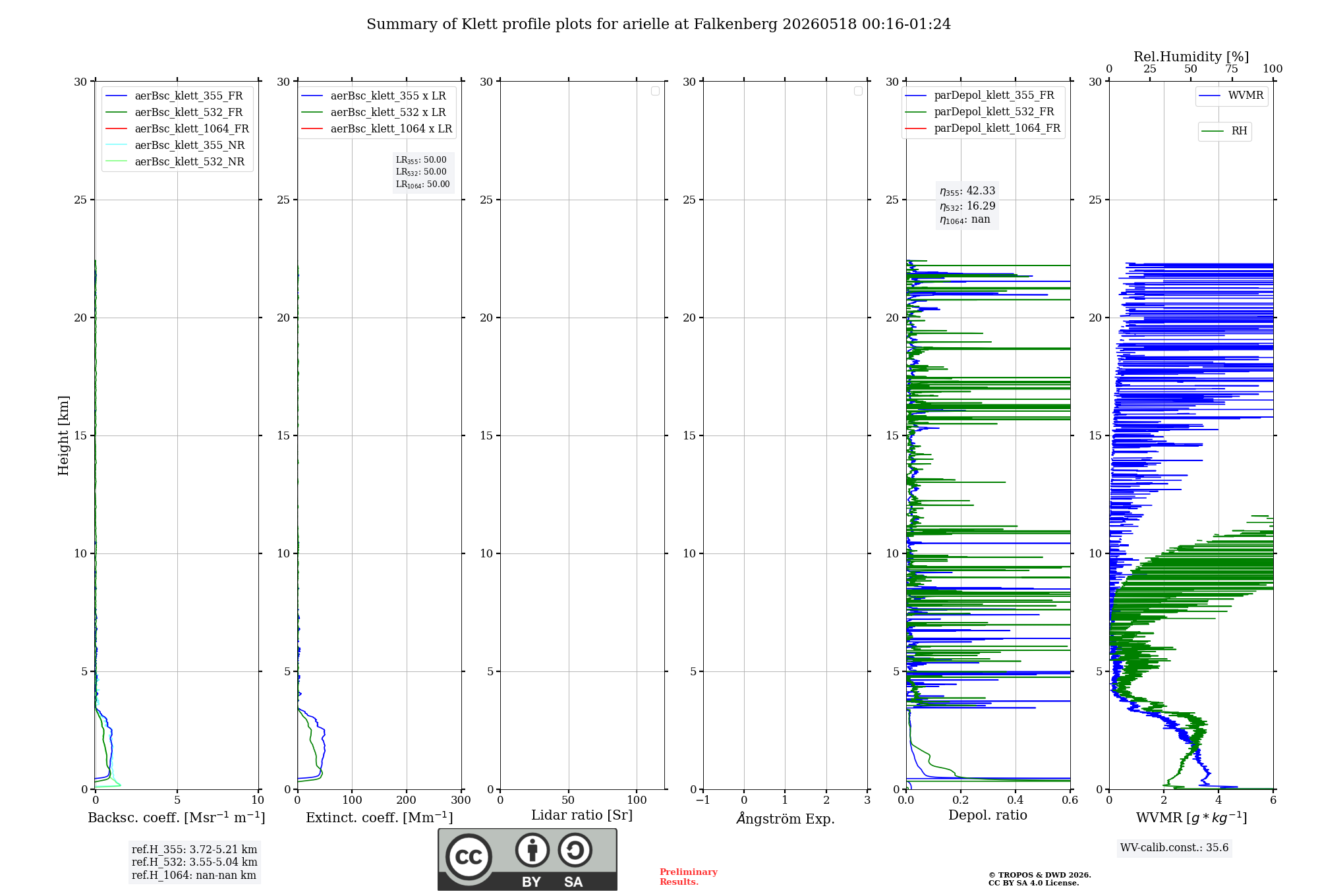
Task: Click the 100 tick on Rel.Humidity axis
Action: pos(1273,69)
